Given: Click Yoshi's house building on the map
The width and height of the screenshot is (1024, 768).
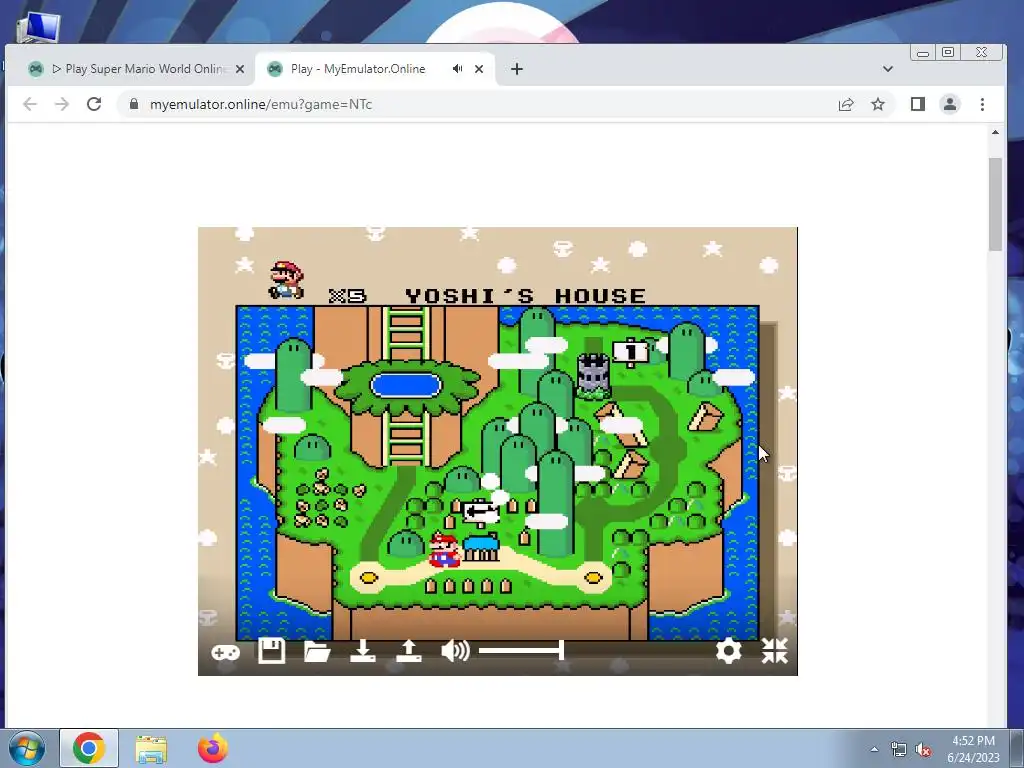Looking at the screenshot, I should (x=481, y=547).
